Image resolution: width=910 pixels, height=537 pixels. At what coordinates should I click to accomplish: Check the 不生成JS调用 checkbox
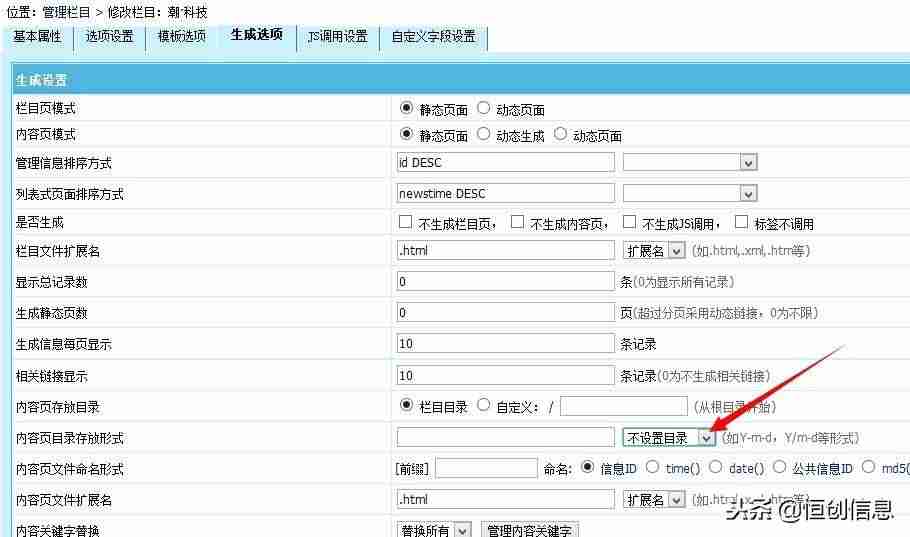(x=629, y=222)
